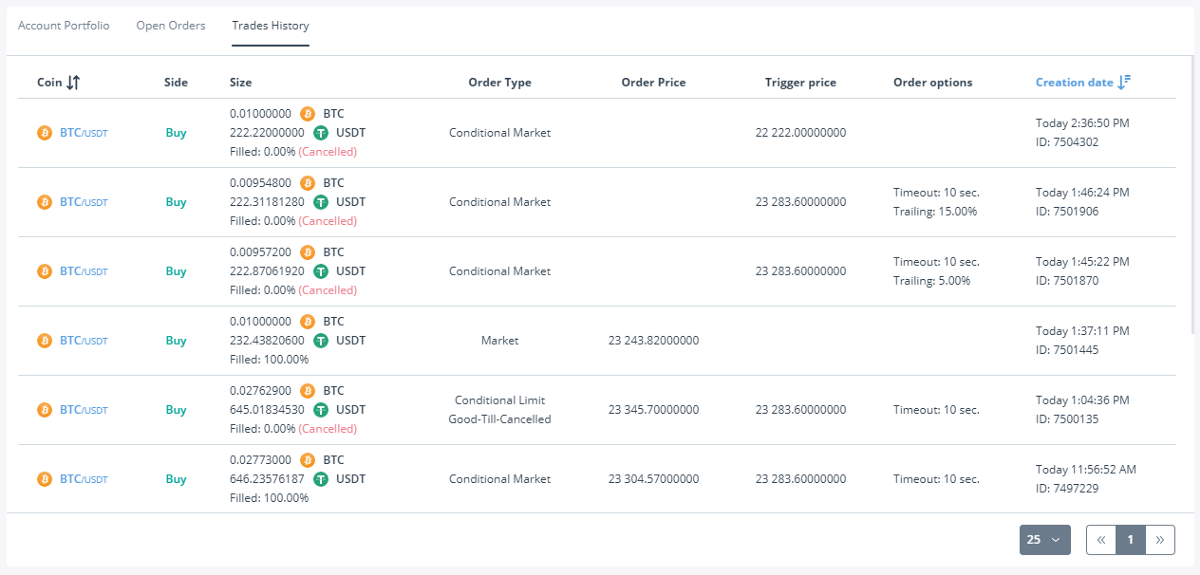This screenshot has width=1200, height=575.
Task: Click green USDT icon next to 646.23576187
Action: (x=321, y=479)
